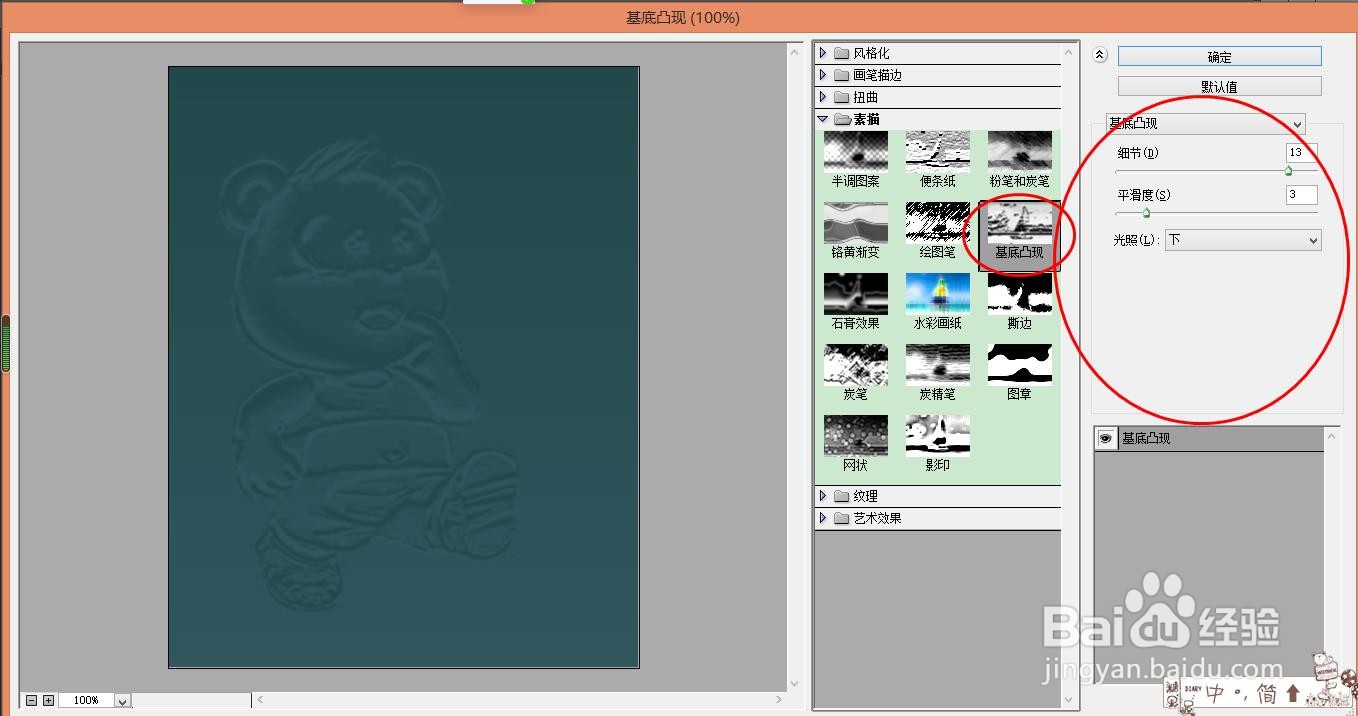Select the 半调图案 filter thumbnail
This screenshot has width=1358, height=716.
coord(855,151)
